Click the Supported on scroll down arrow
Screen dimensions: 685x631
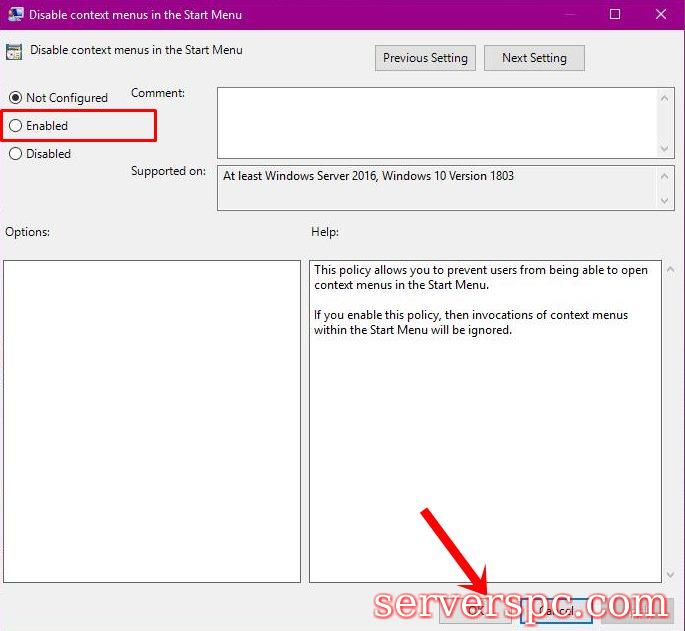tap(666, 201)
